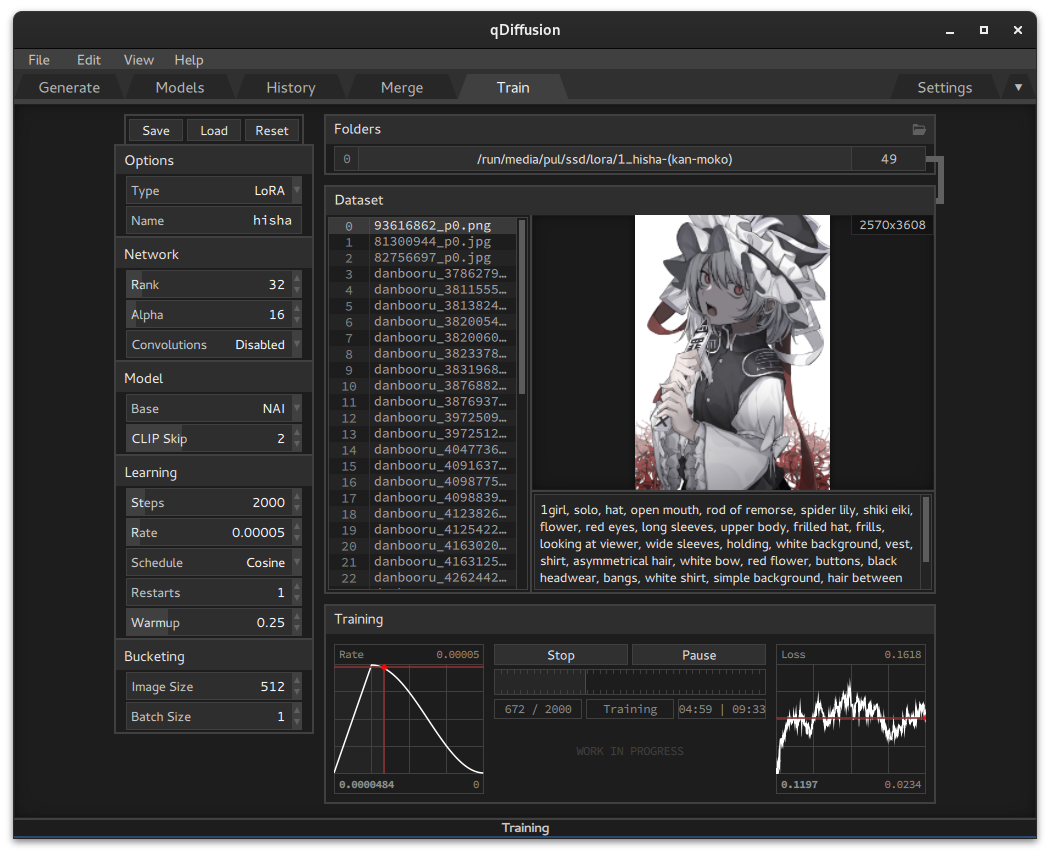Click the Loss history graph

(851, 720)
